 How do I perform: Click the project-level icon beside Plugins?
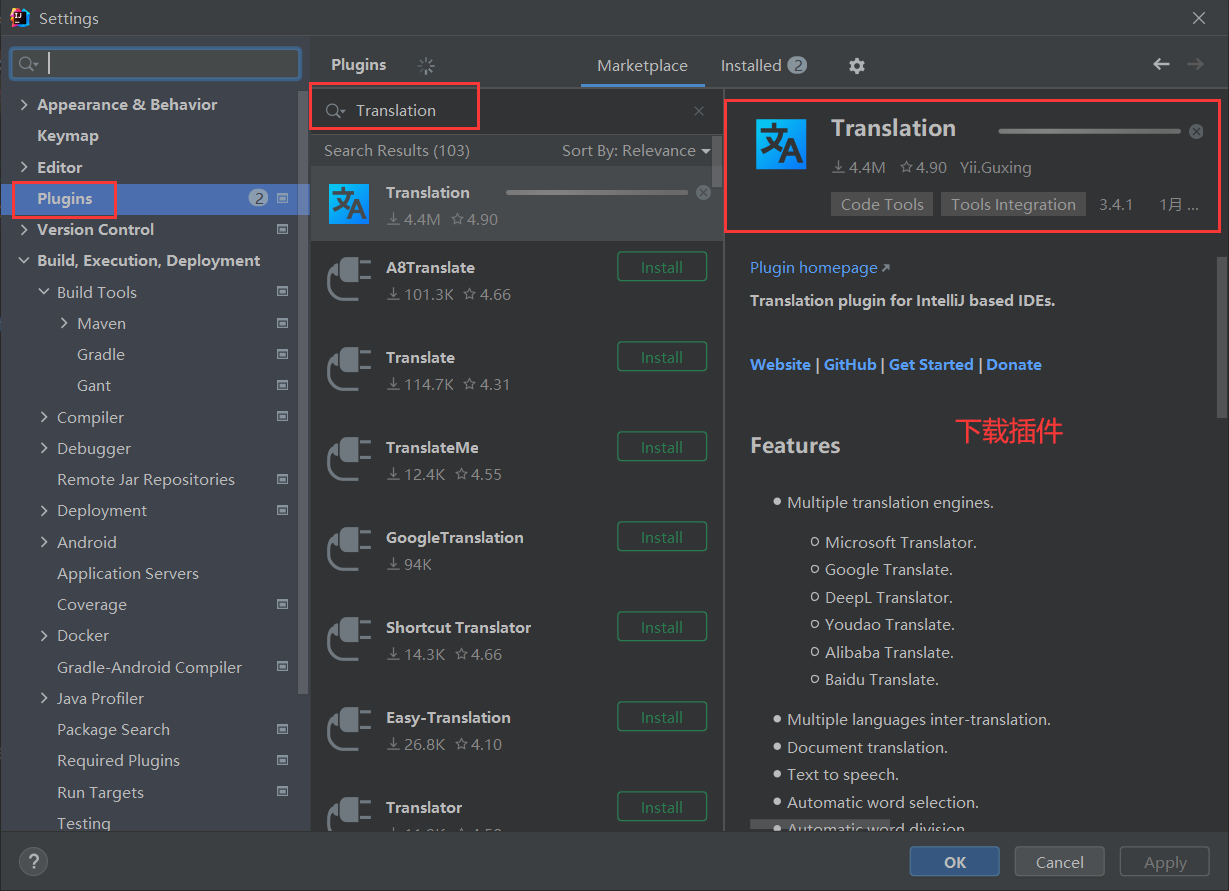pyautogui.click(x=283, y=198)
